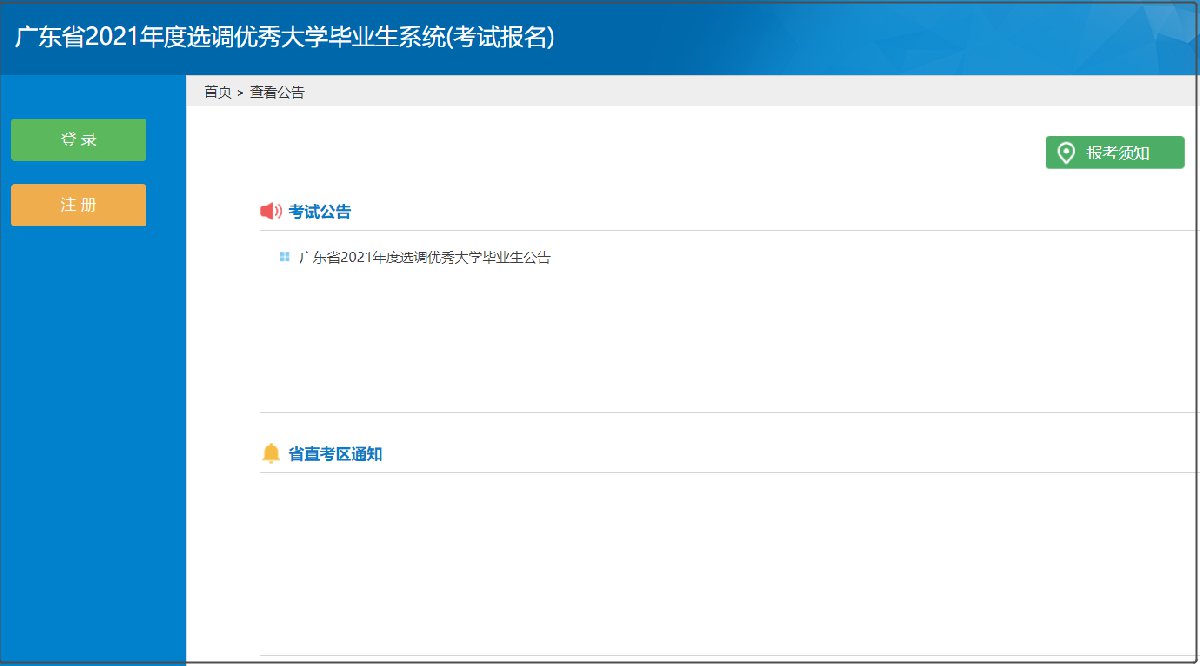This screenshot has height=666, width=1200.
Task: Go to 首页 in the breadcrumb
Action: pyautogui.click(x=218, y=92)
